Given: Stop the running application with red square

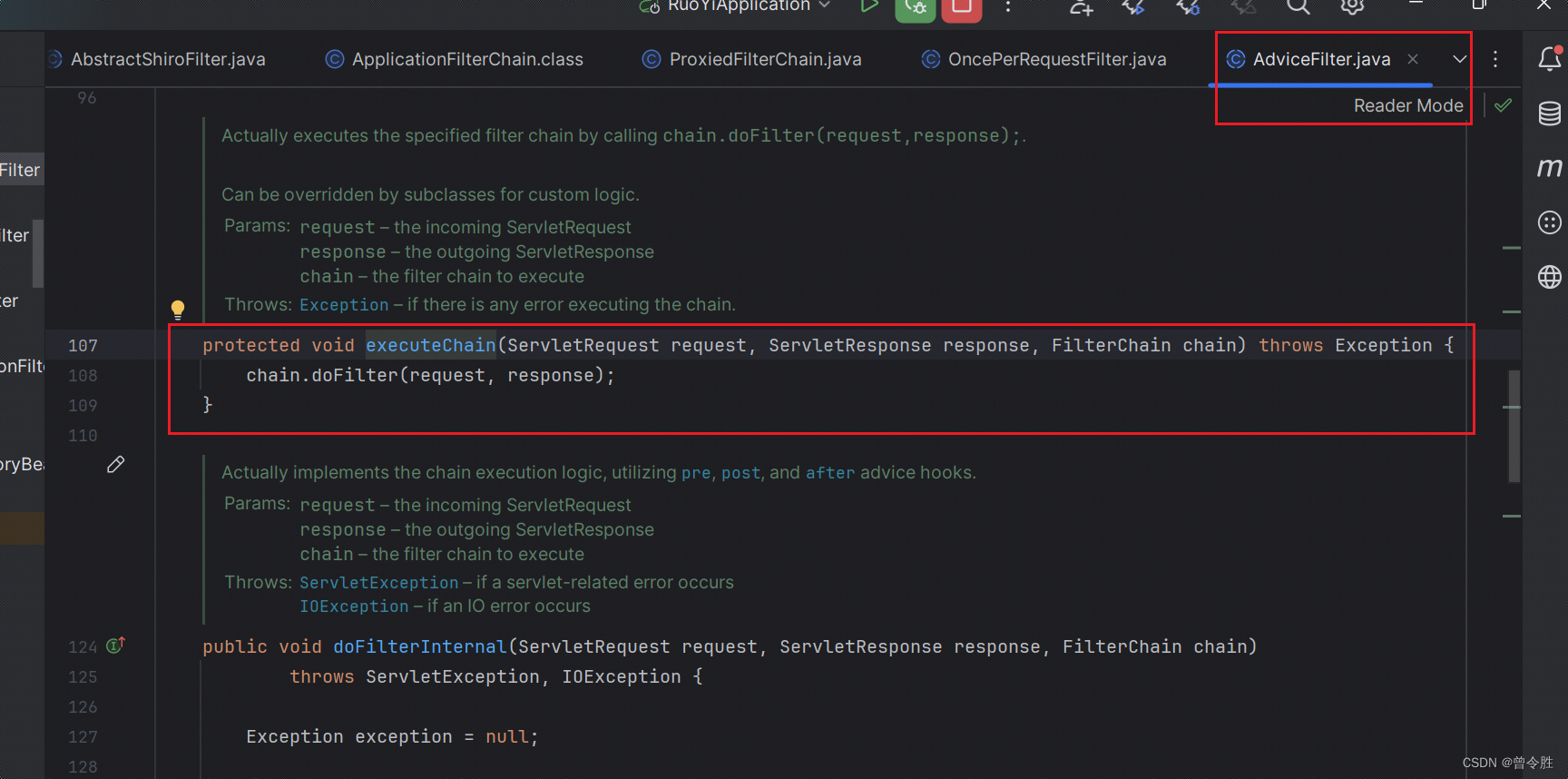Looking at the screenshot, I should [x=962, y=8].
